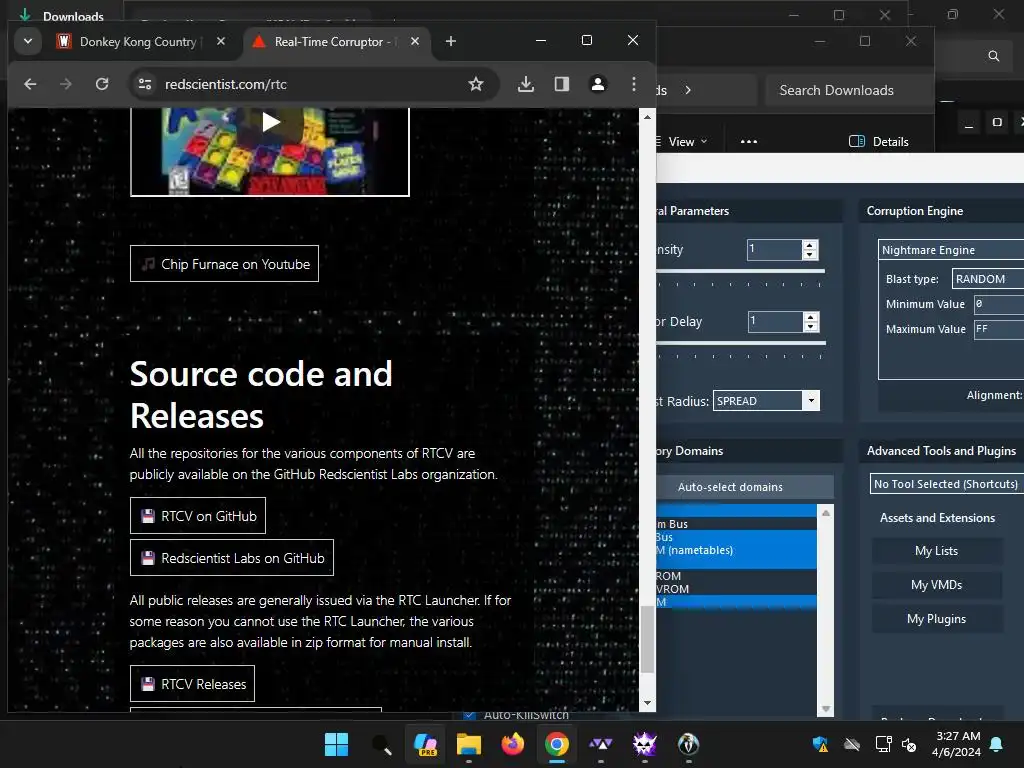Click My VMDs button
Viewport: 1024px width, 768px height.
[936, 584]
